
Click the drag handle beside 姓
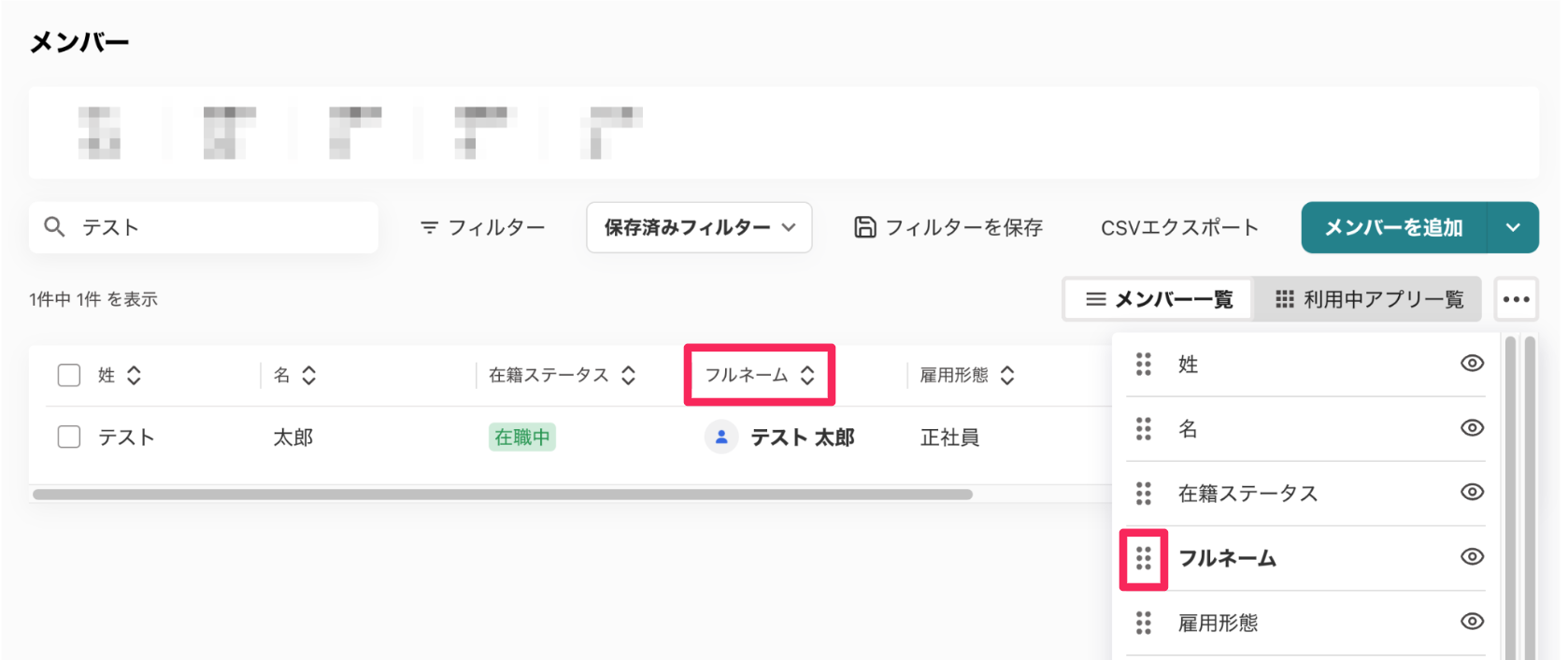coord(1144,364)
